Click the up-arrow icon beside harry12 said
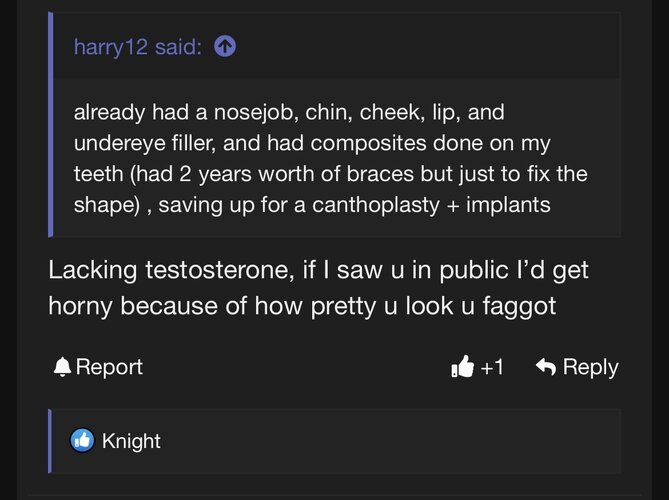The image size is (669, 500). 225,47
